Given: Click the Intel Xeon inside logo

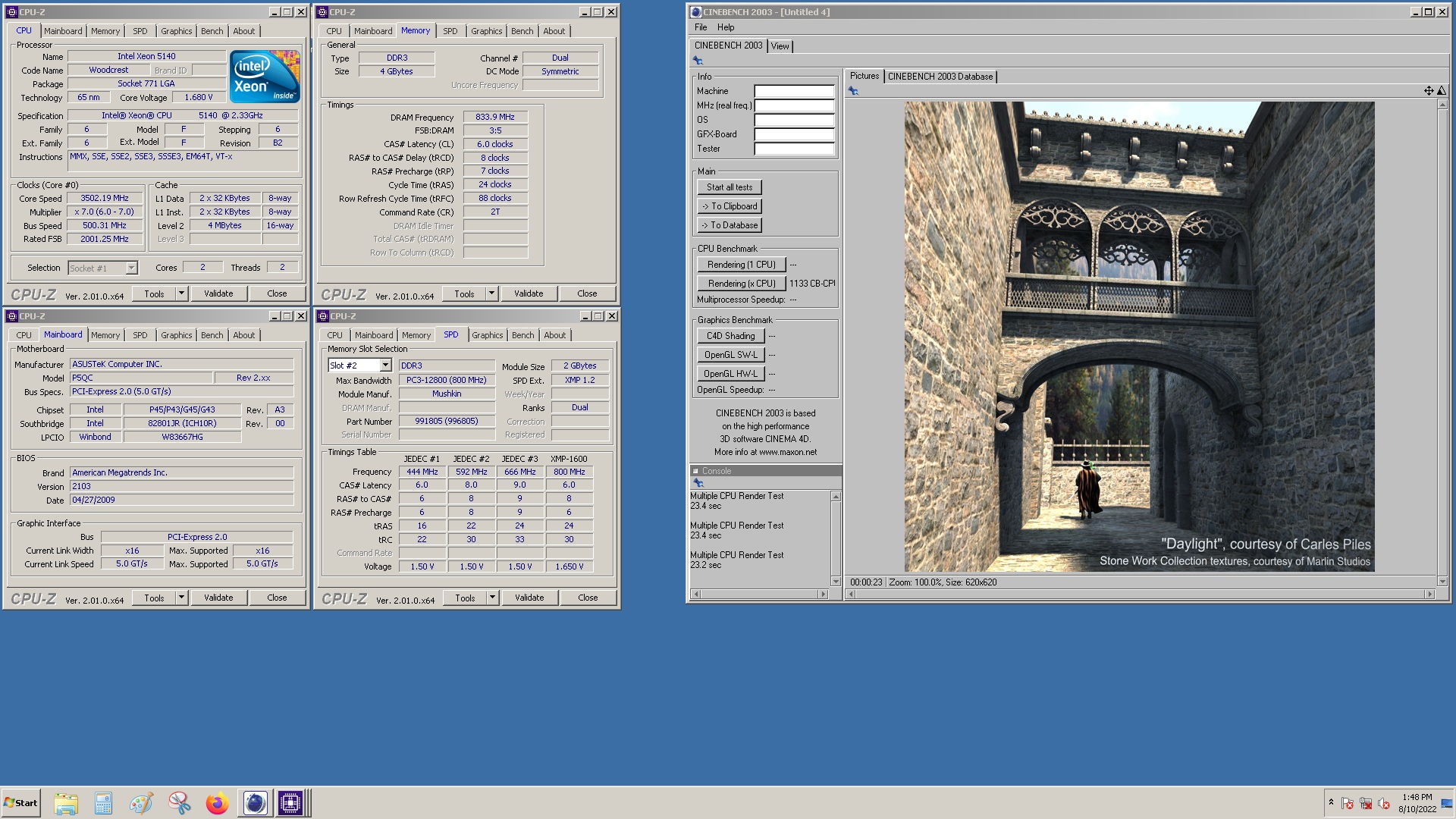Looking at the screenshot, I should click(x=265, y=77).
